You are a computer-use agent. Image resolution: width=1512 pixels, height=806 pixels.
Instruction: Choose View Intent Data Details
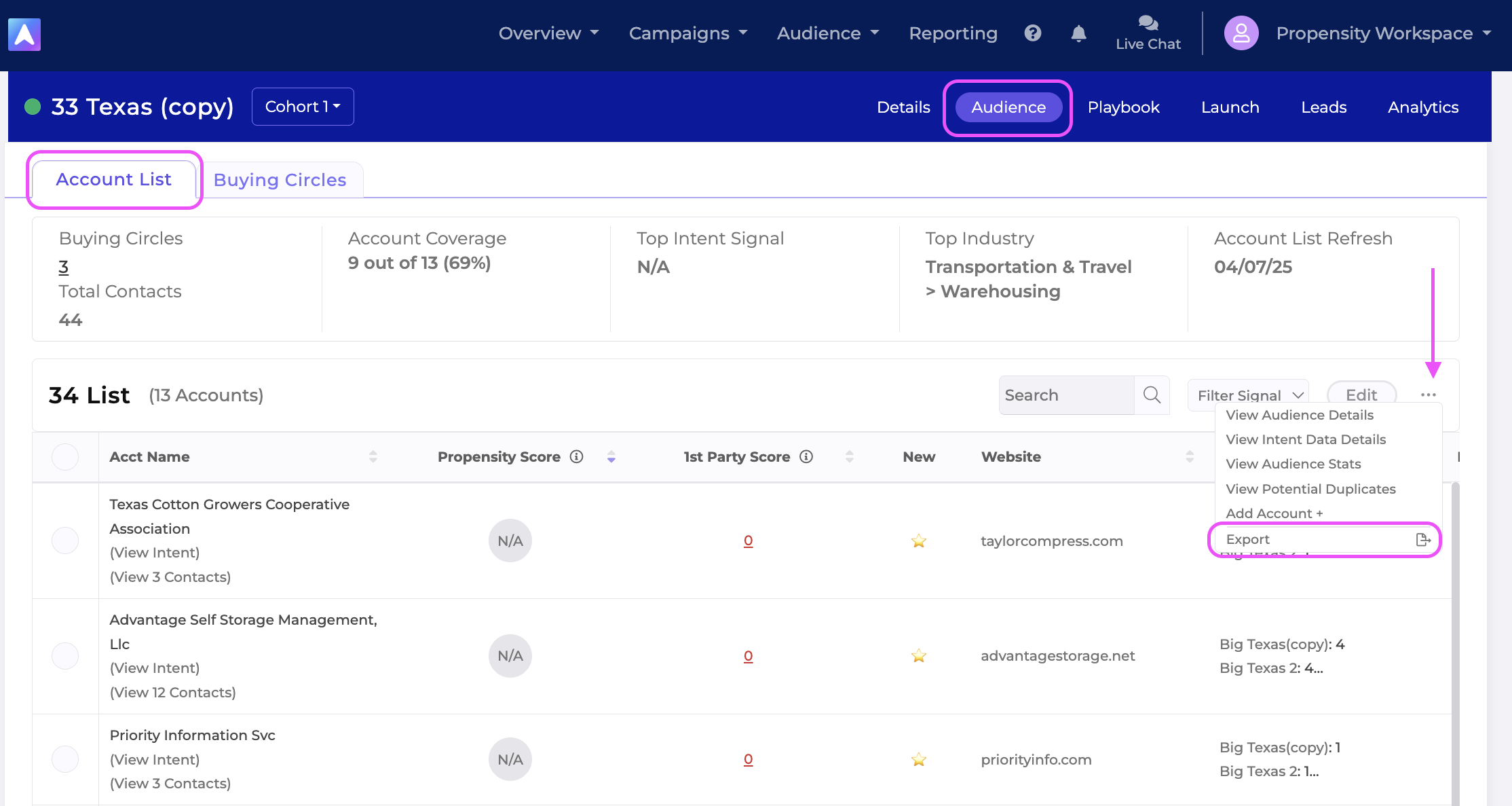pyautogui.click(x=1306, y=439)
